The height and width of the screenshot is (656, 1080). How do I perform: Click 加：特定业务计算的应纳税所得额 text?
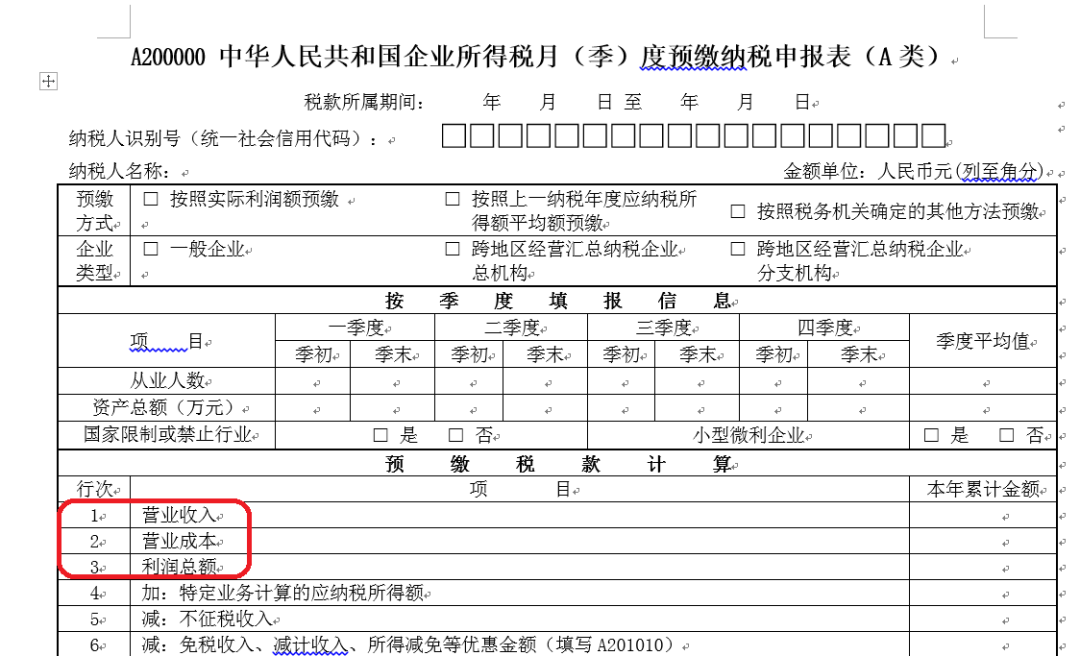[x=282, y=593]
